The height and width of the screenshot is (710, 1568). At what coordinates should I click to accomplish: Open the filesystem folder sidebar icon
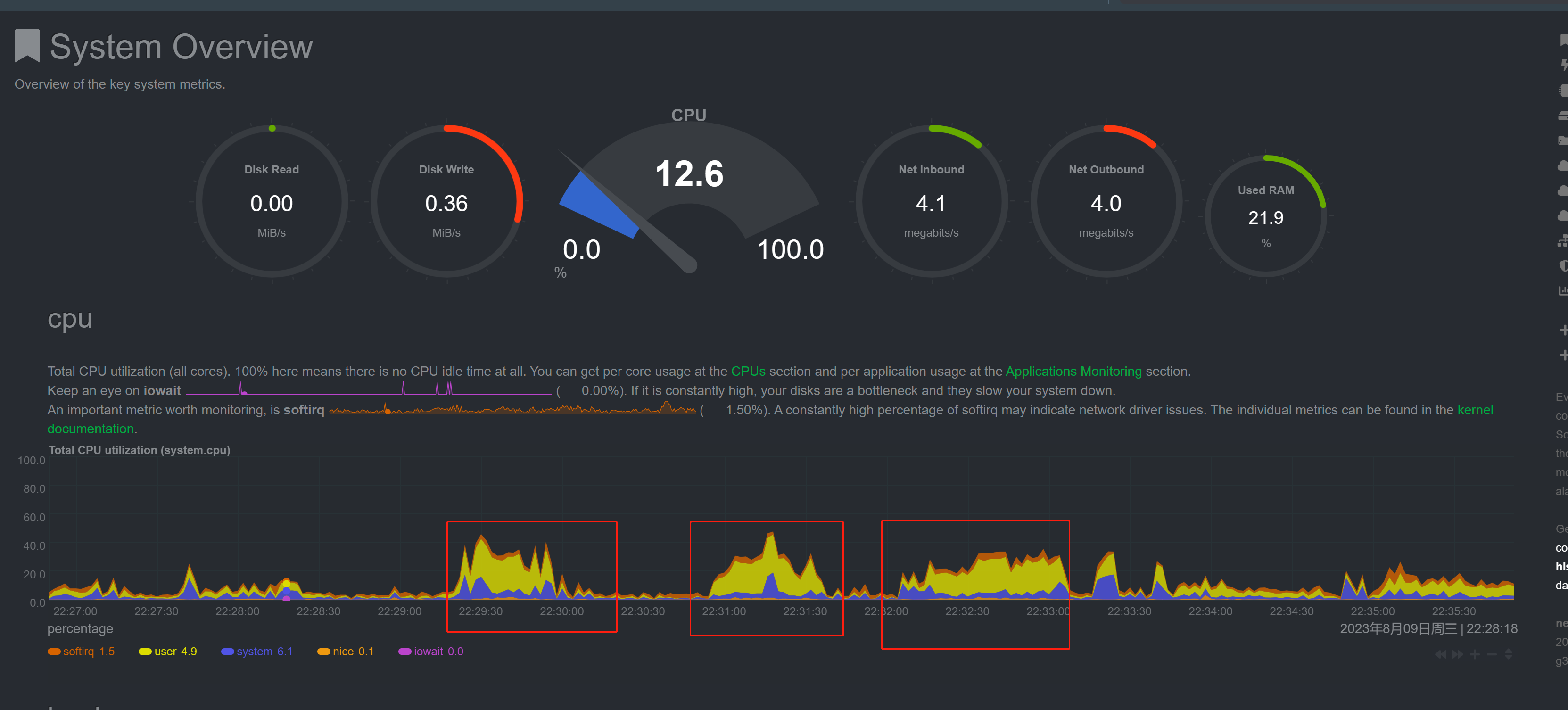1562,140
